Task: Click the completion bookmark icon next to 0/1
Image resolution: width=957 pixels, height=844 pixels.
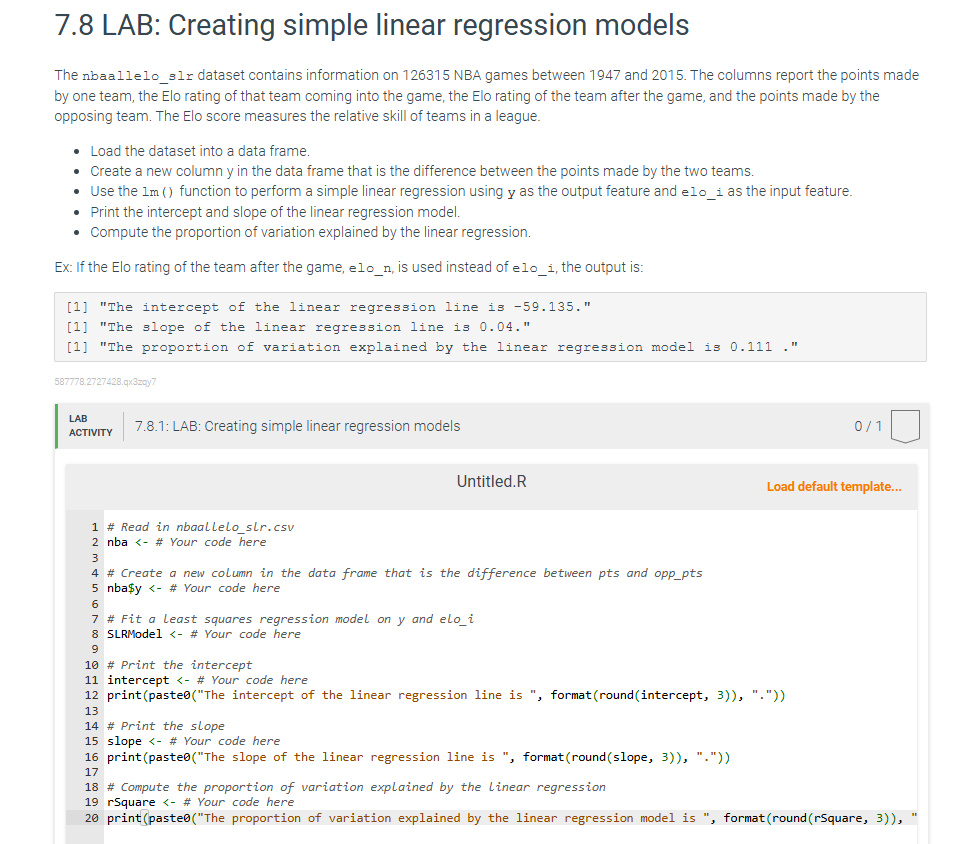Action: (x=905, y=425)
